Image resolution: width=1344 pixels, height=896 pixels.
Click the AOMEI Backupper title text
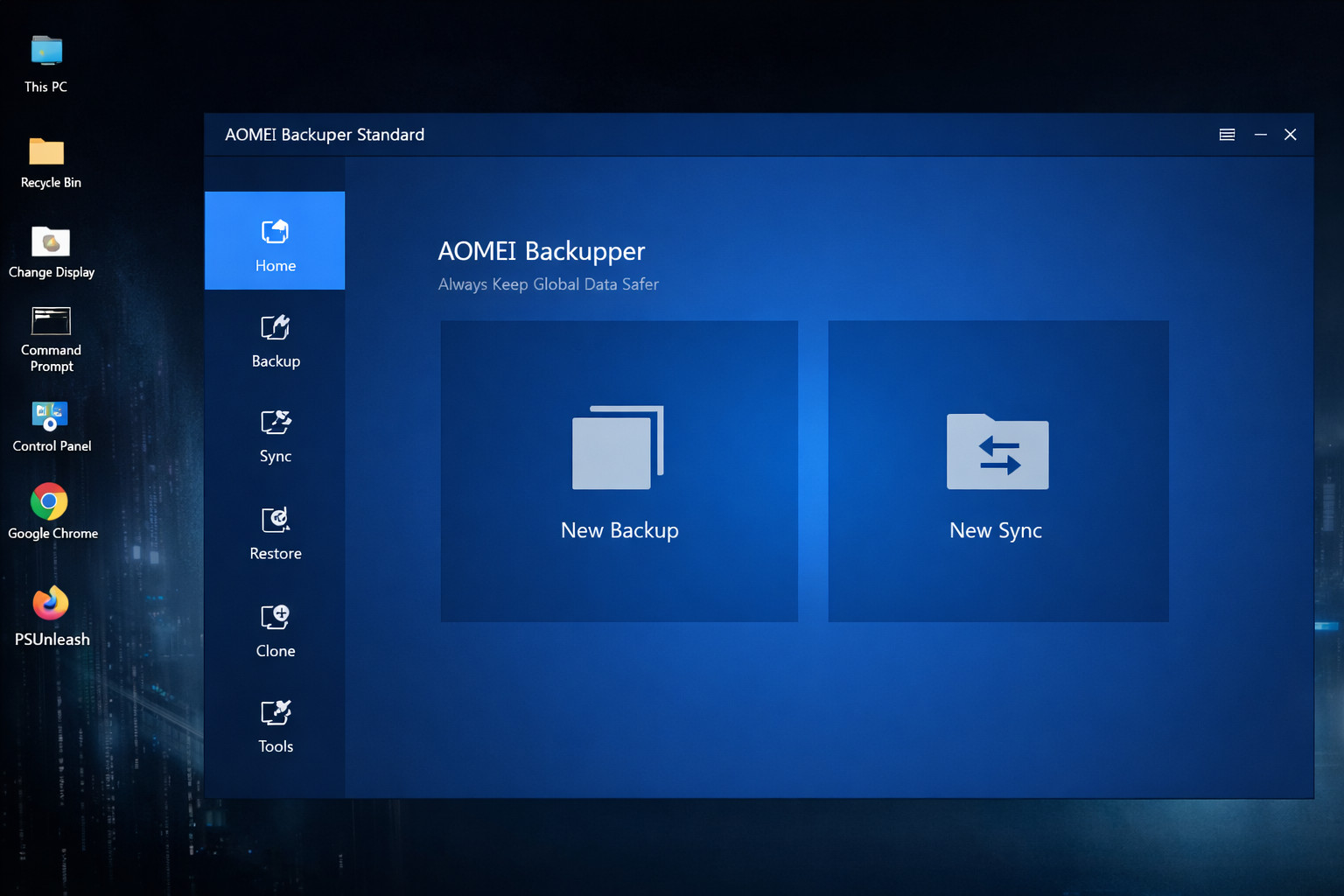(541, 251)
